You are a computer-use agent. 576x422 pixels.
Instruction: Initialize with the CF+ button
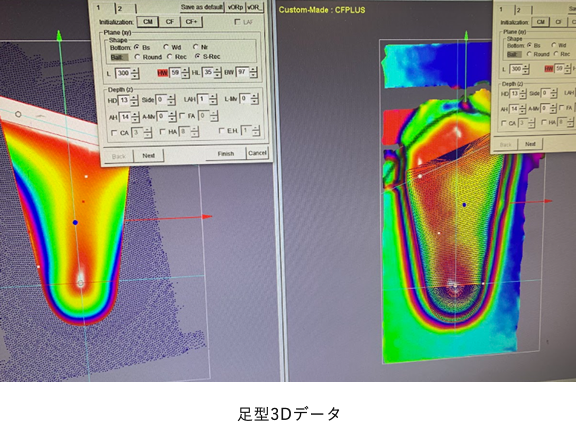click(191, 22)
